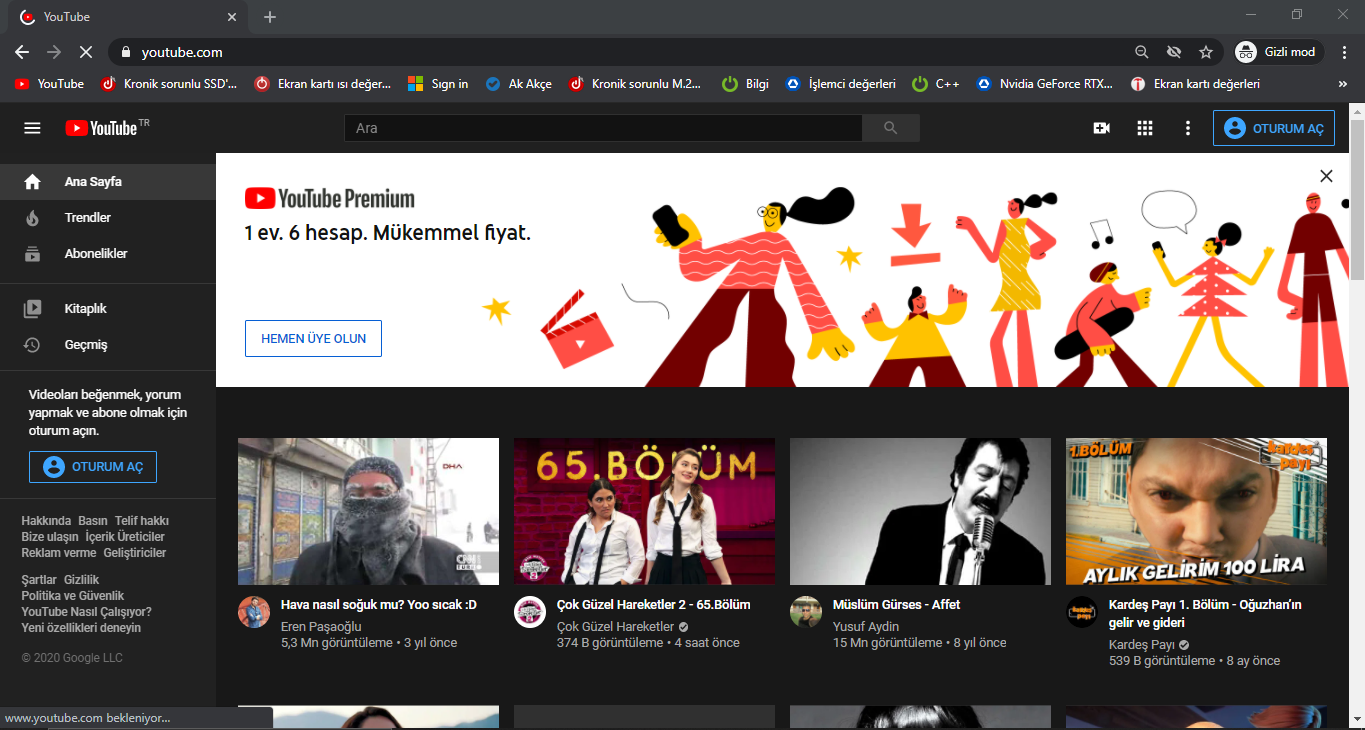The image size is (1365, 730).
Task: Open Trendler in the sidebar
Action: (108, 218)
